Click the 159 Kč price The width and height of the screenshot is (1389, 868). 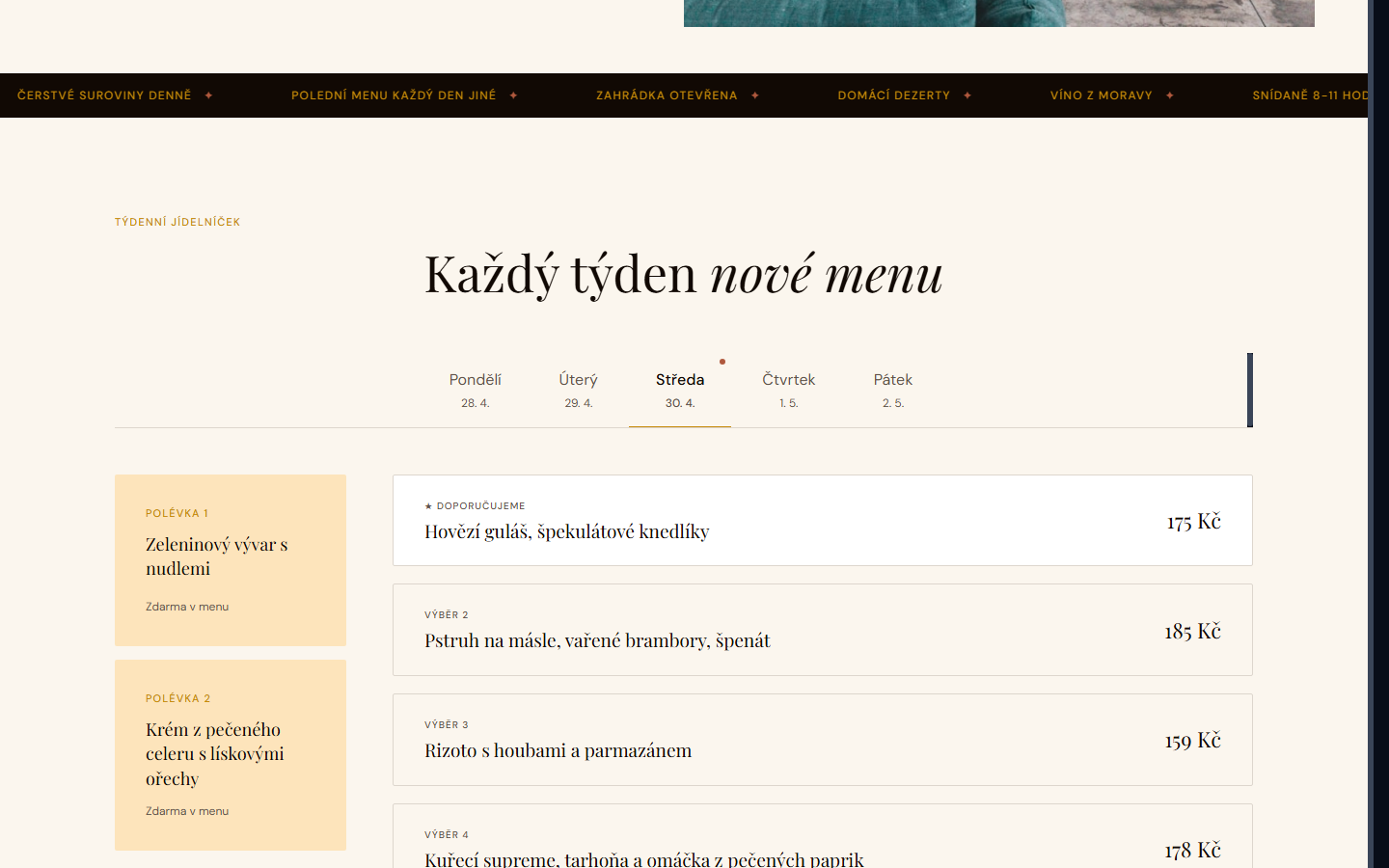pos(1193,741)
